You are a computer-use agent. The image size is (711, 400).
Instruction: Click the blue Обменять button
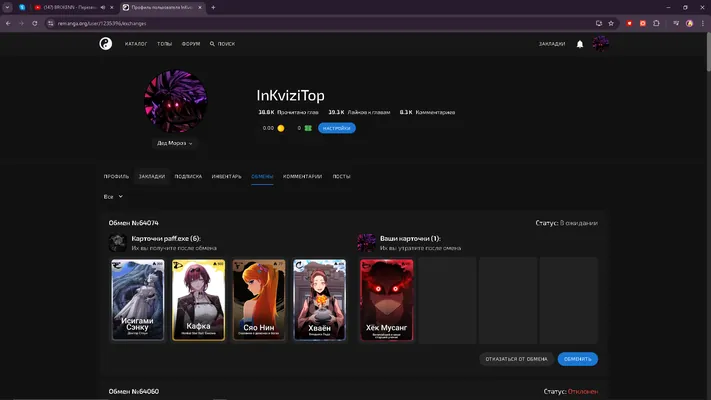(578, 359)
